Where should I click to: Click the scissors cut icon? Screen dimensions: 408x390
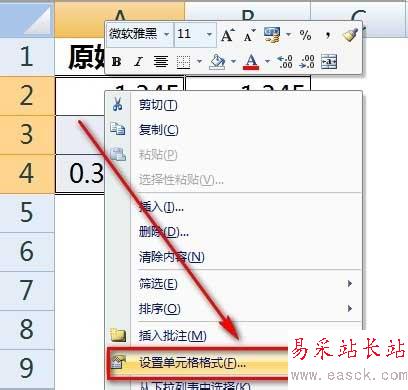point(117,104)
